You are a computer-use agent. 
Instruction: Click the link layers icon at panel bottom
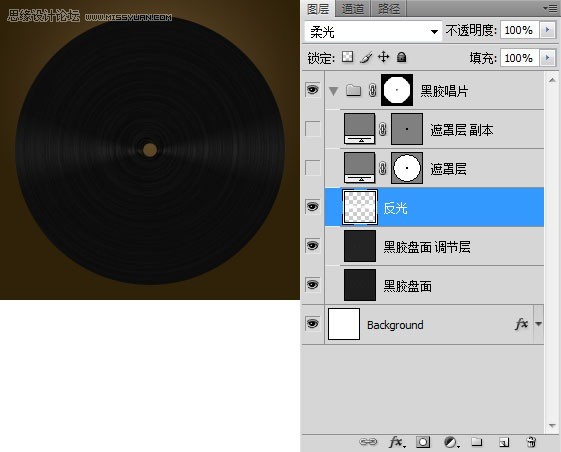click(x=368, y=442)
